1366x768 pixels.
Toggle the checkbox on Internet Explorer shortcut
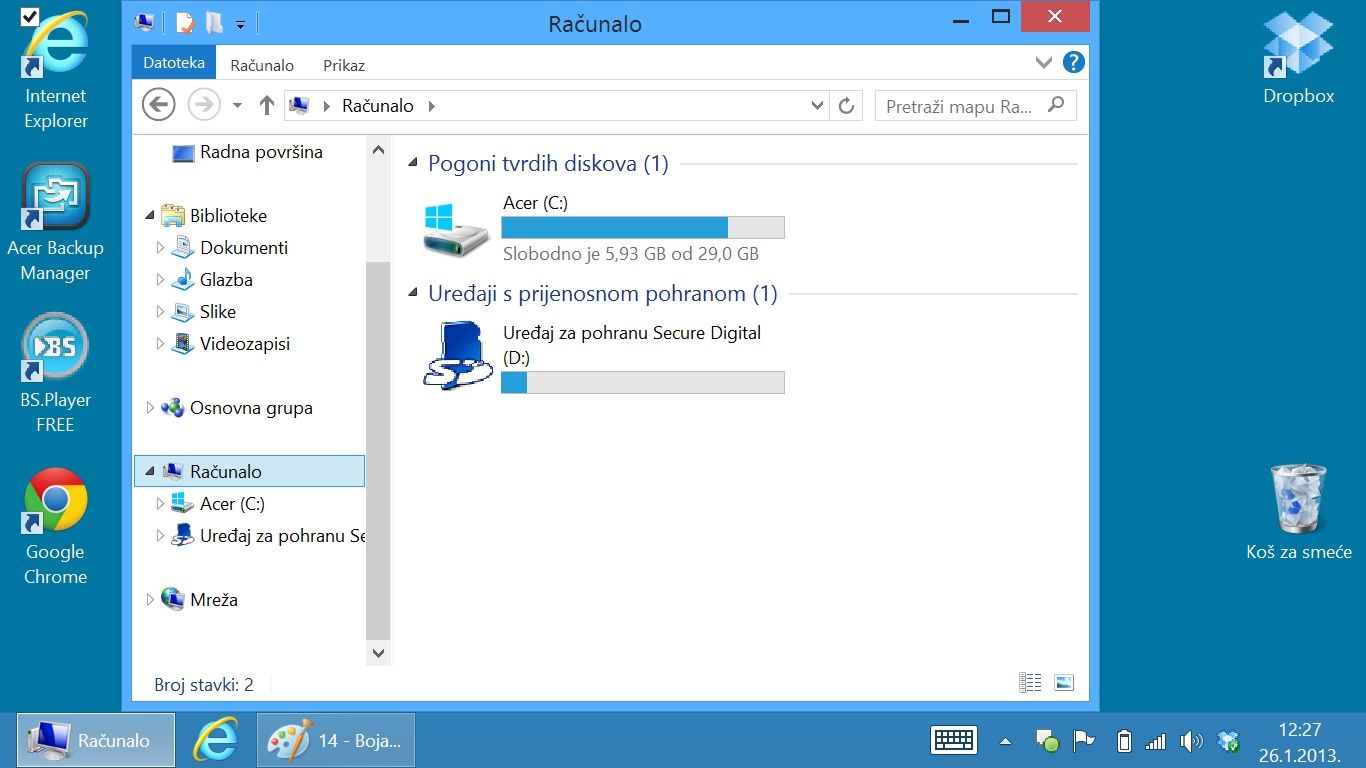click(30, 16)
